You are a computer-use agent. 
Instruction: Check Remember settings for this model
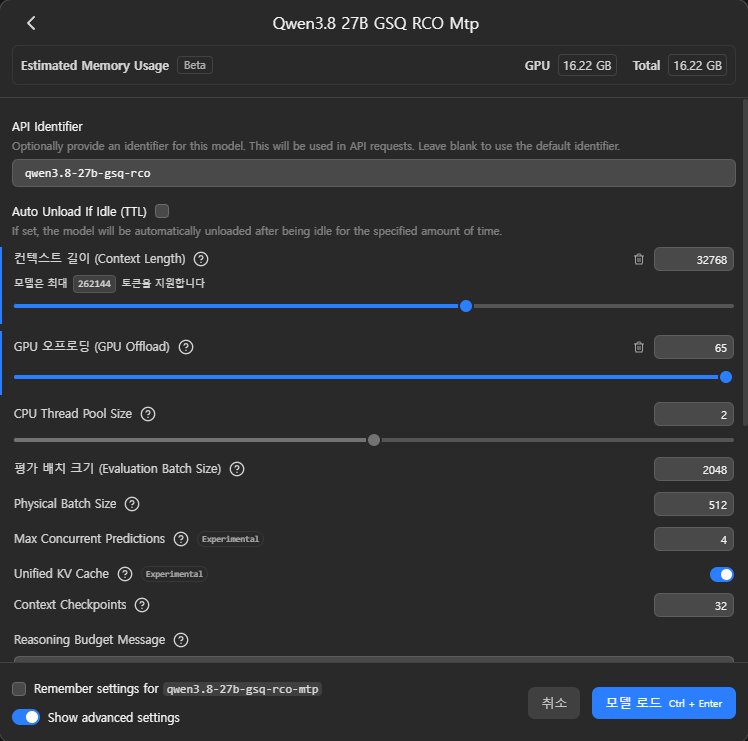click(19, 689)
